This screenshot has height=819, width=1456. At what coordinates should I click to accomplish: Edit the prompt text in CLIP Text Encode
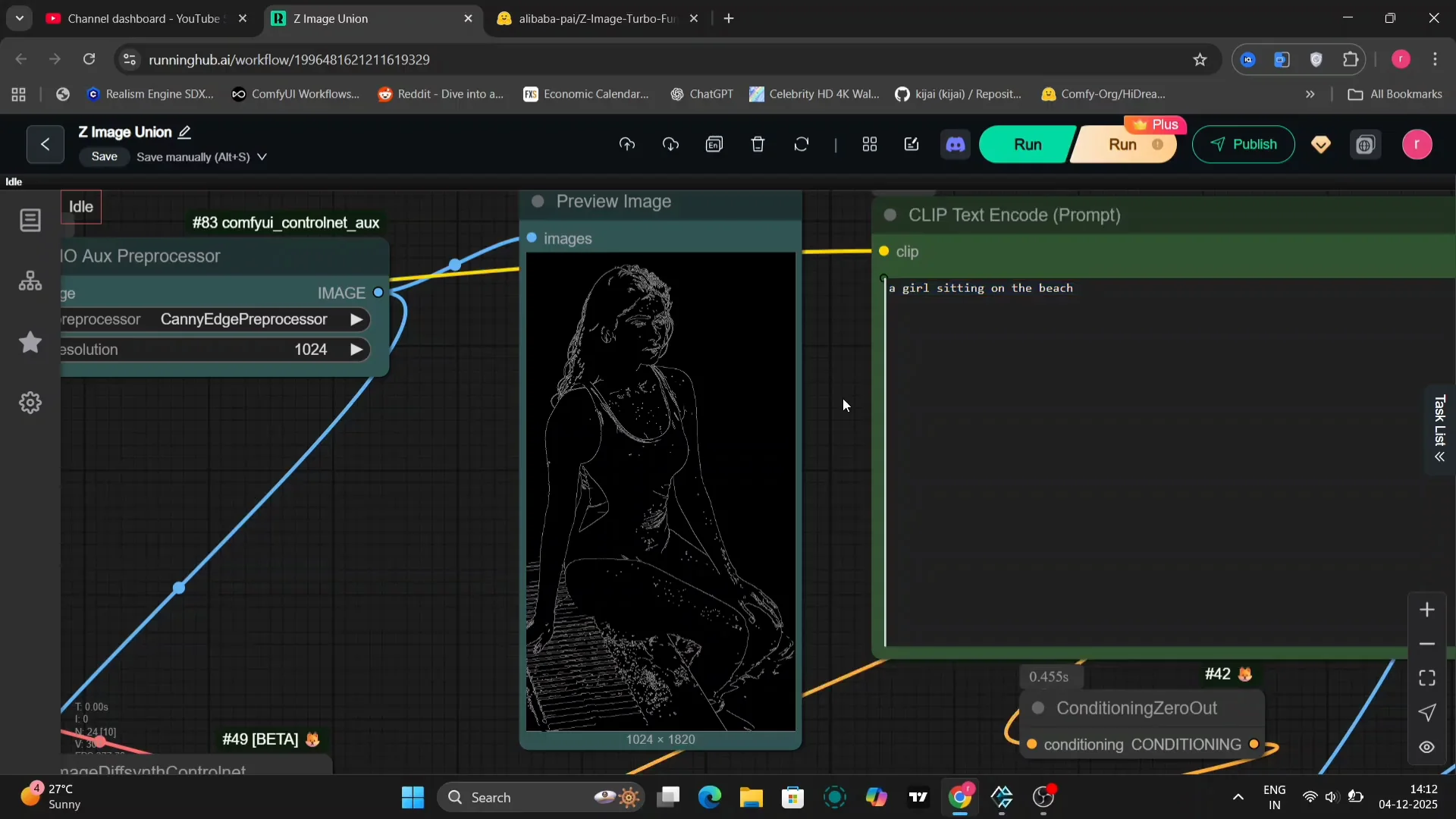point(982,288)
